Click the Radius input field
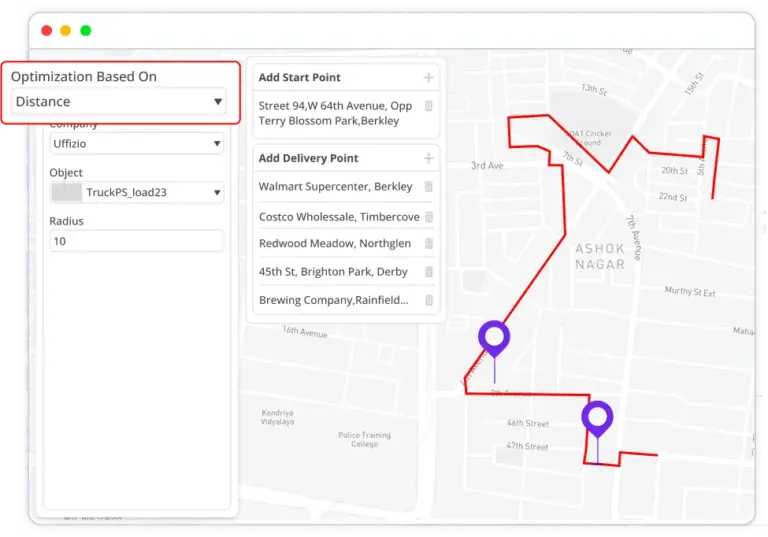The image size is (768, 537). 136,241
